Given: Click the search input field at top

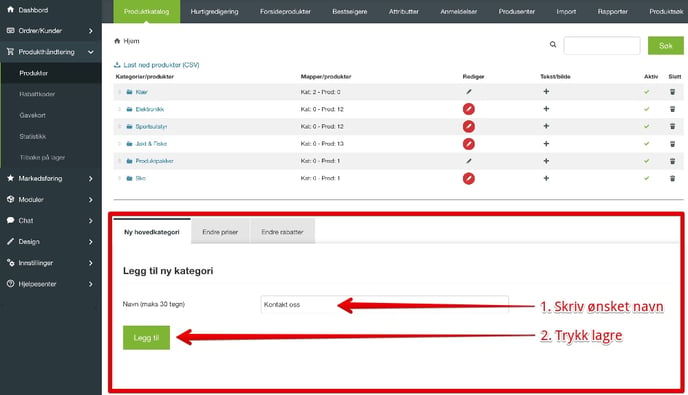Looking at the screenshot, I should (x=602, y=45).
